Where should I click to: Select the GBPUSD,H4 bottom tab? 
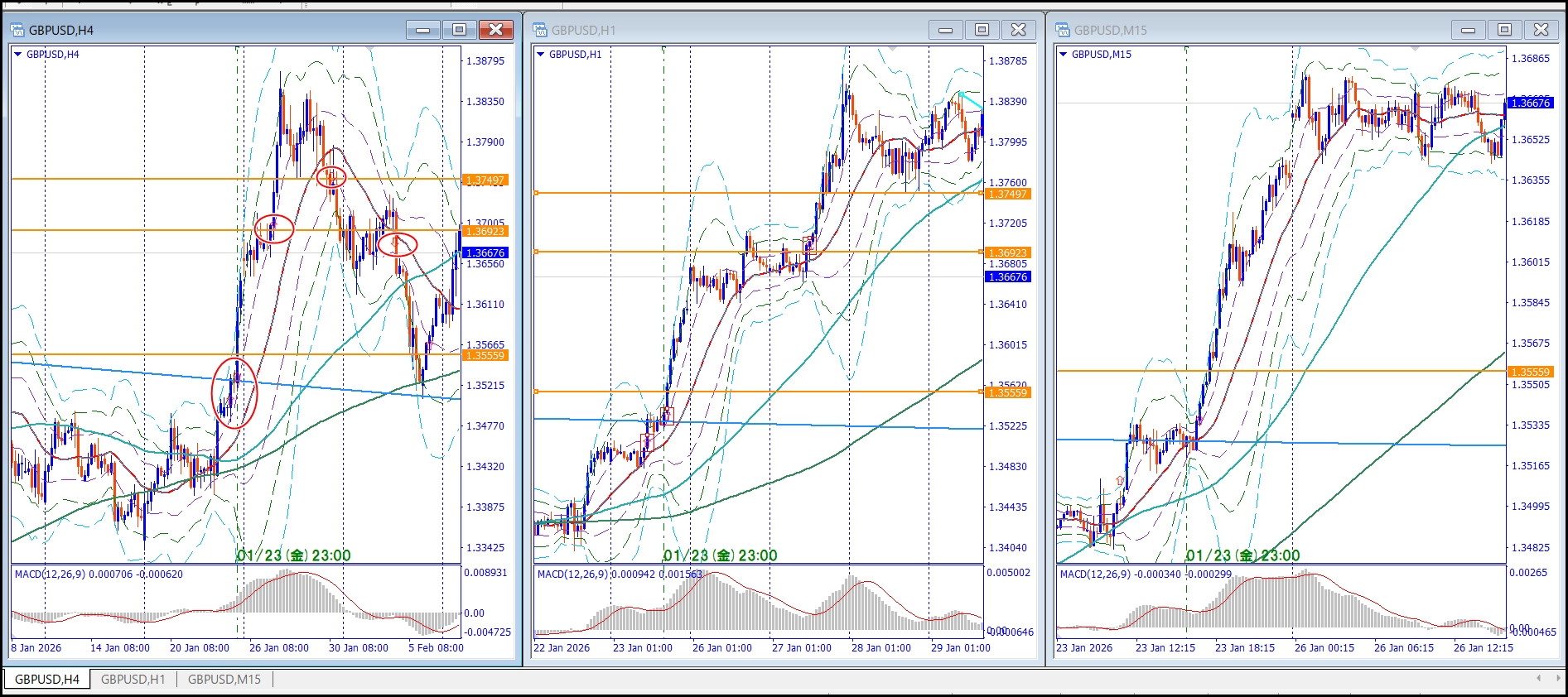[47, 680]
